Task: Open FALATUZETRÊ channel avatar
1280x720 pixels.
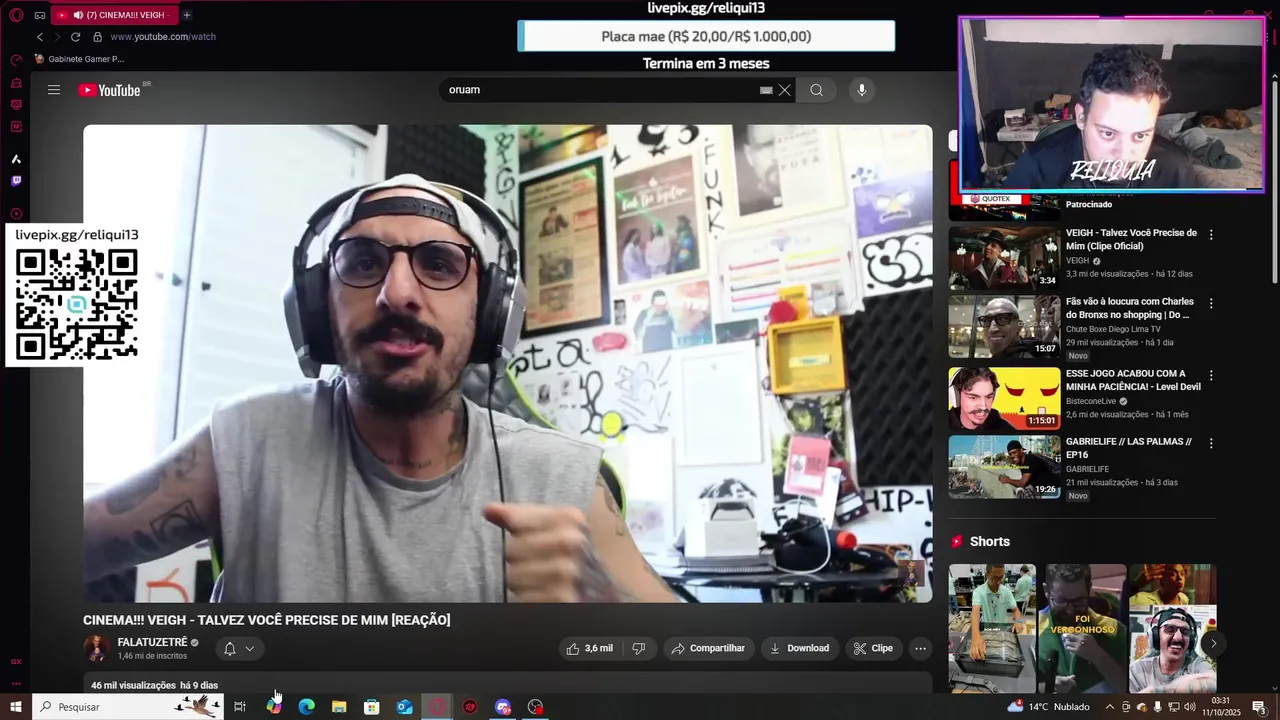Action: coord(97,648)
